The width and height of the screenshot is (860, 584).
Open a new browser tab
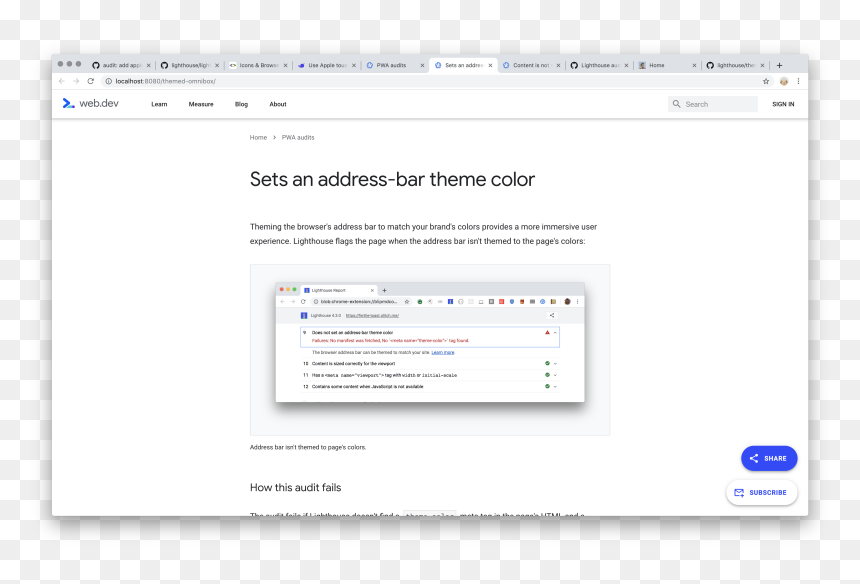click(x=779, y=65)
